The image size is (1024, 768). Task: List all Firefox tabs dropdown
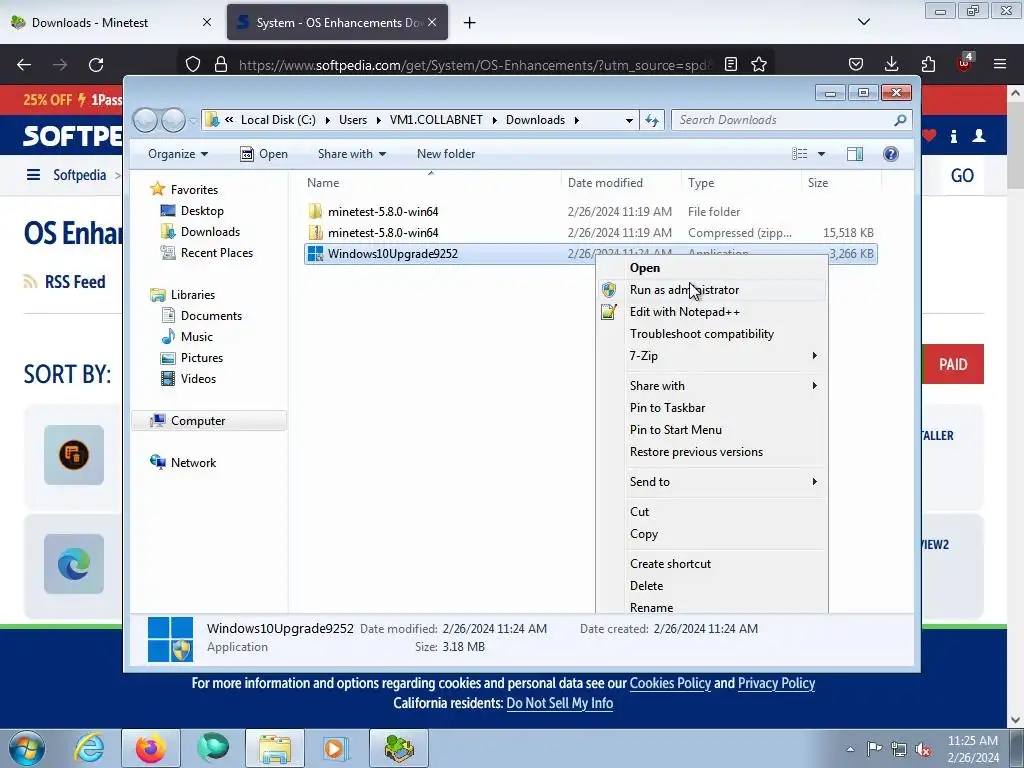[863, 22]
